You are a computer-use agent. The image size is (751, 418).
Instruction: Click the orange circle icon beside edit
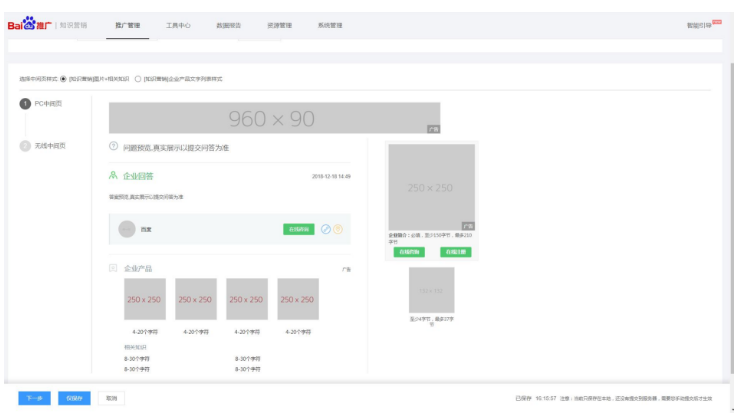coord(338,229)
